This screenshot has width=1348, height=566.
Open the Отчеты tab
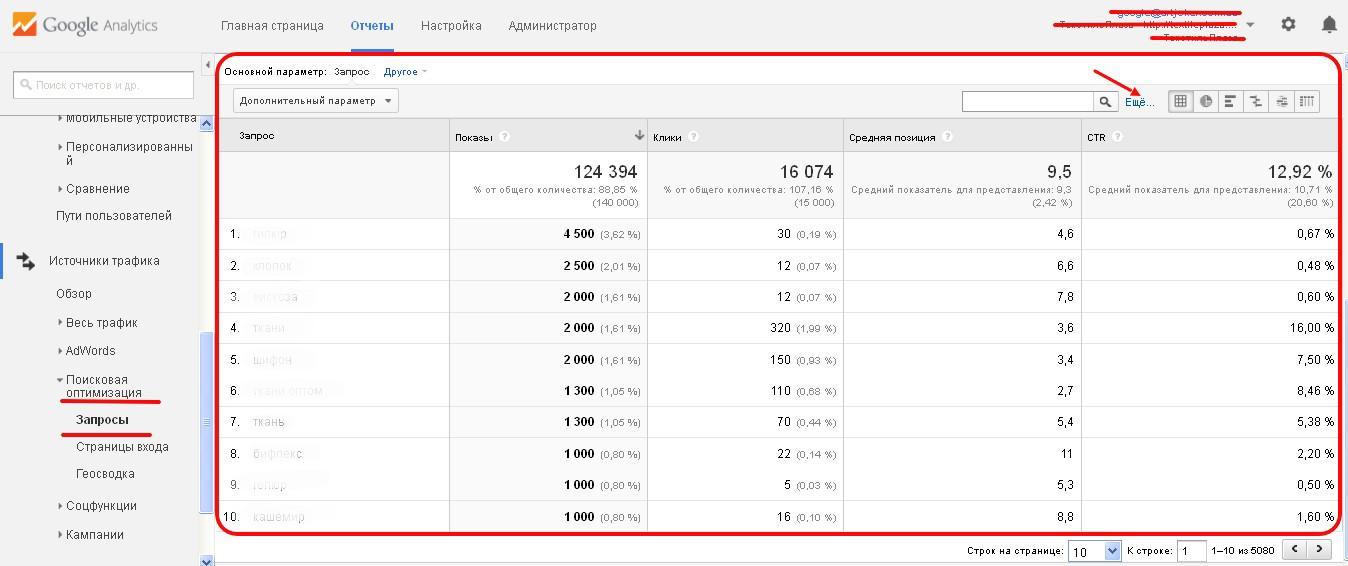(372, 26)
